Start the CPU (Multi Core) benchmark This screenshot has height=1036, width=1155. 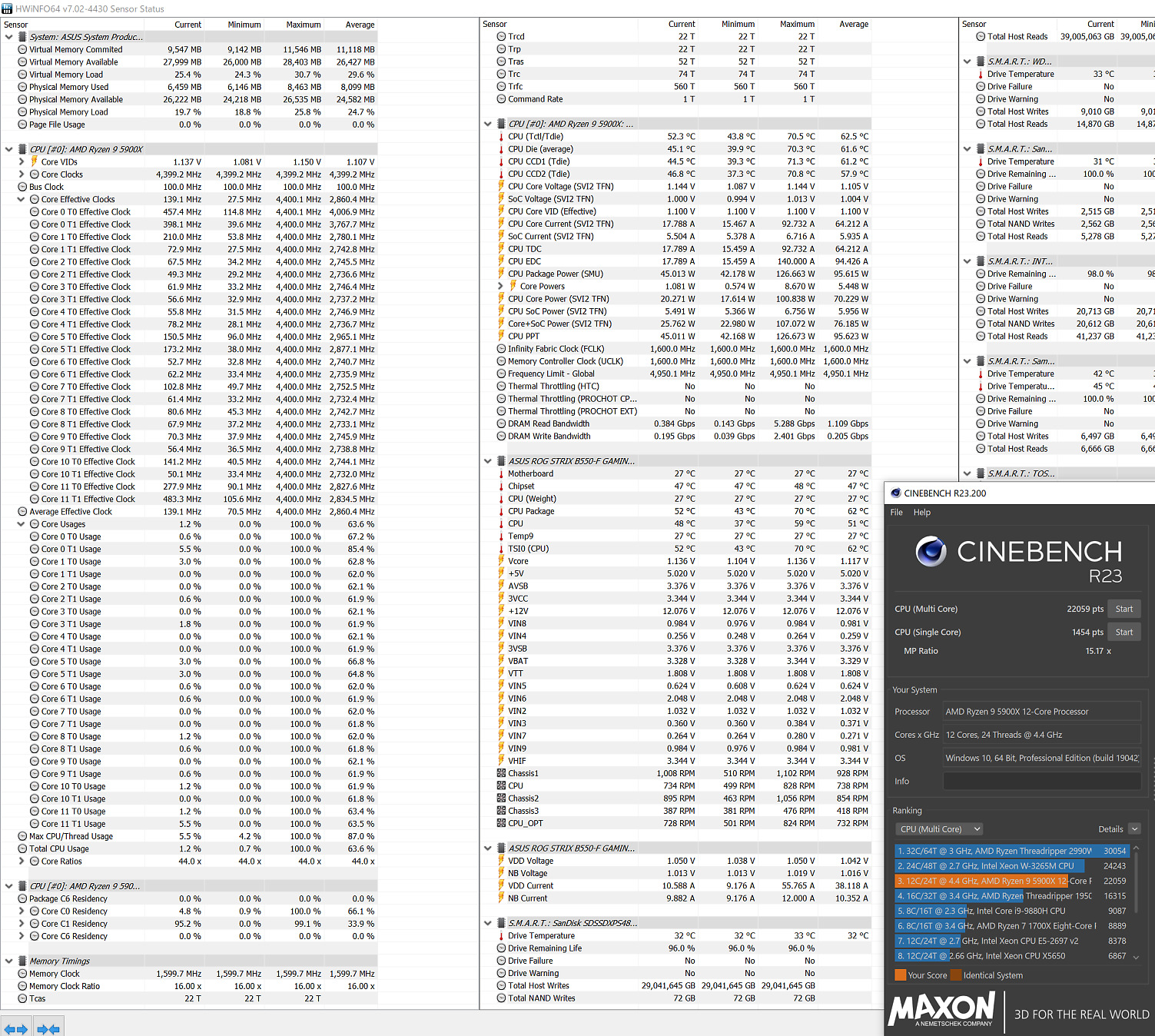coord(1124,609)
